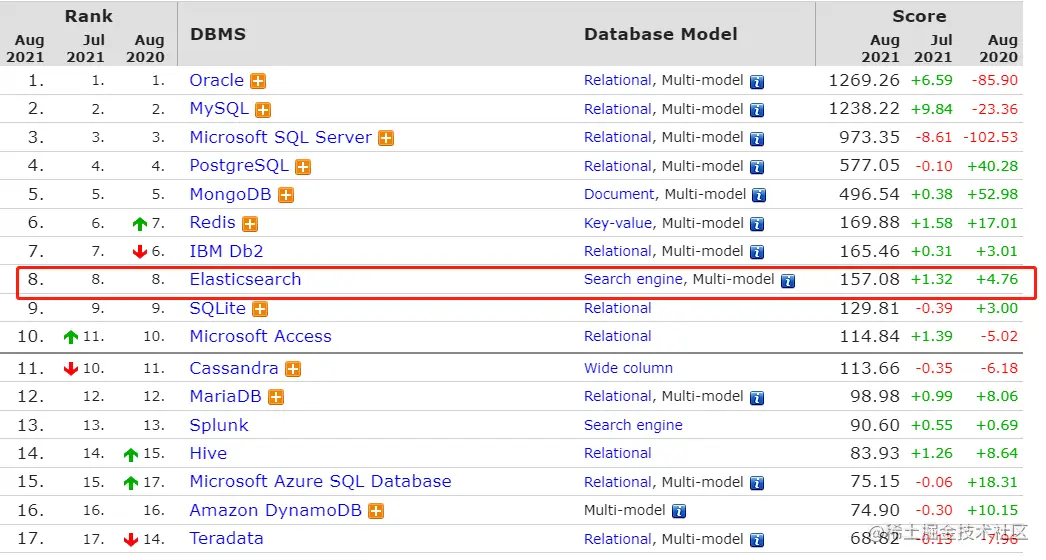
Task: Select score change +18.31
Action: click(x=993, y=481)
